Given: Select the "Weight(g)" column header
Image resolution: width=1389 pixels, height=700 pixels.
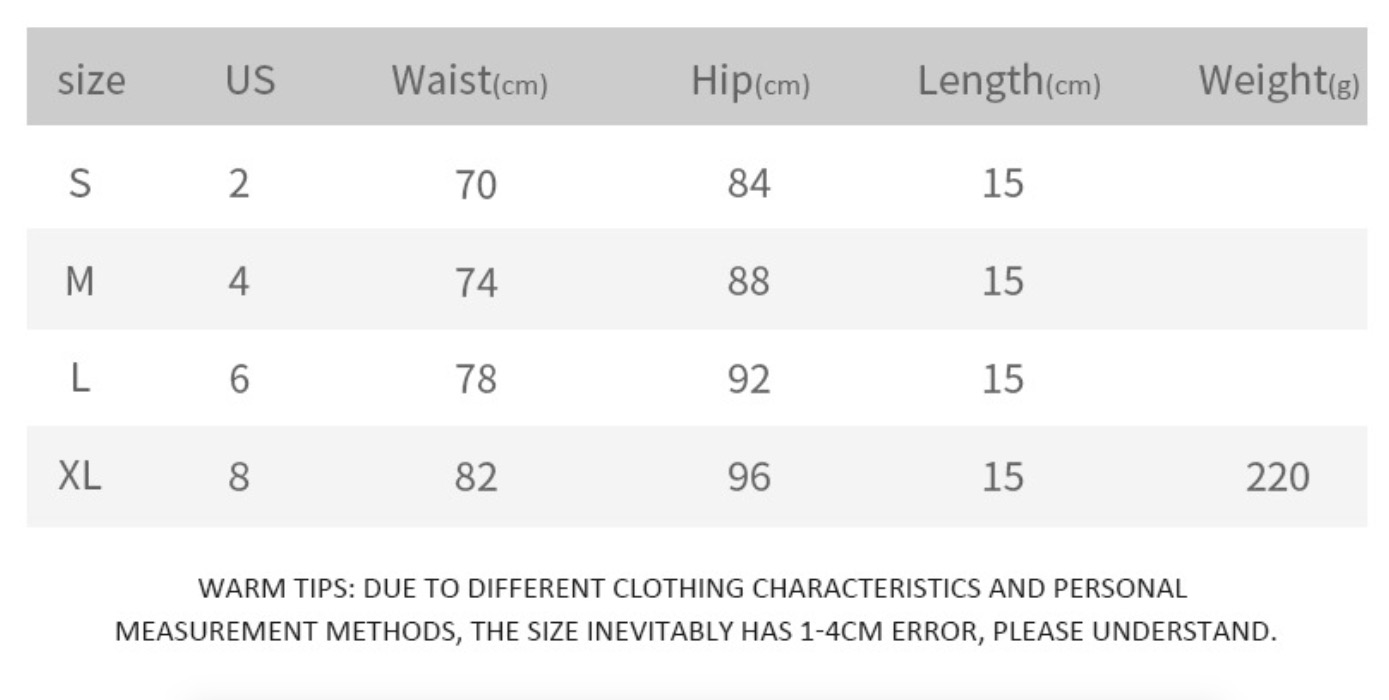Looking at the screenshot, I should pyautogui.click(x=1278, y=80).
